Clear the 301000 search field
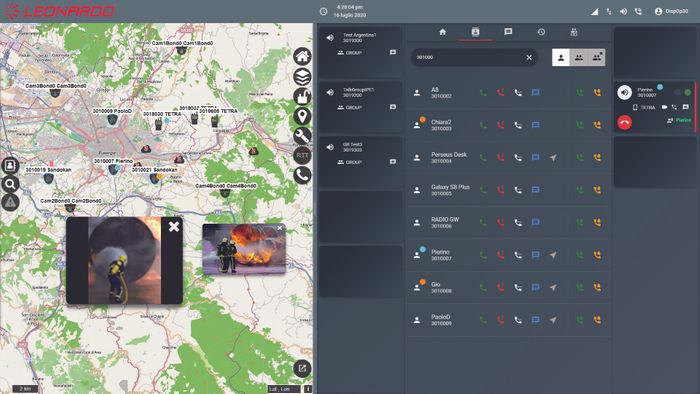The width and height of the screenshot is (700, 394). [529, 57]
